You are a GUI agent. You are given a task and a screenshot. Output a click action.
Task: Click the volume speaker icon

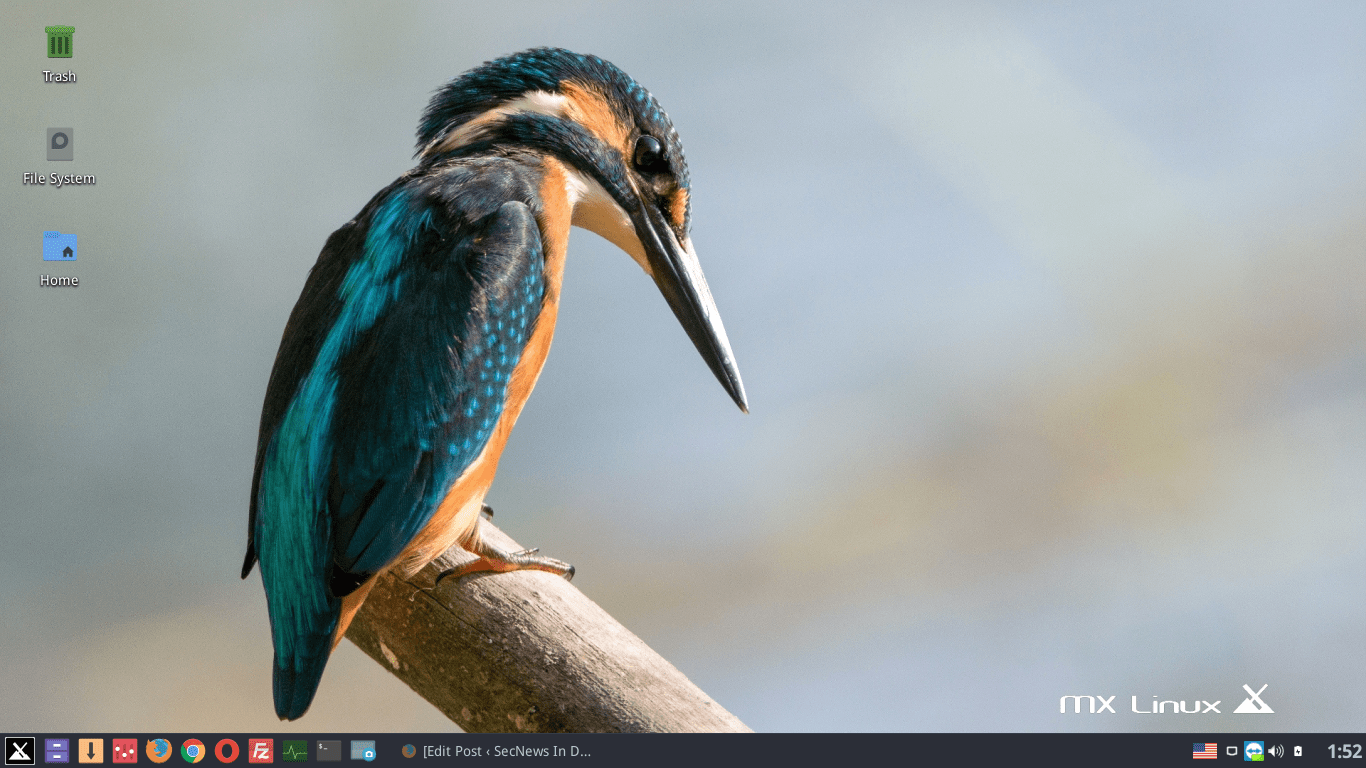[x=1276, y=751]
